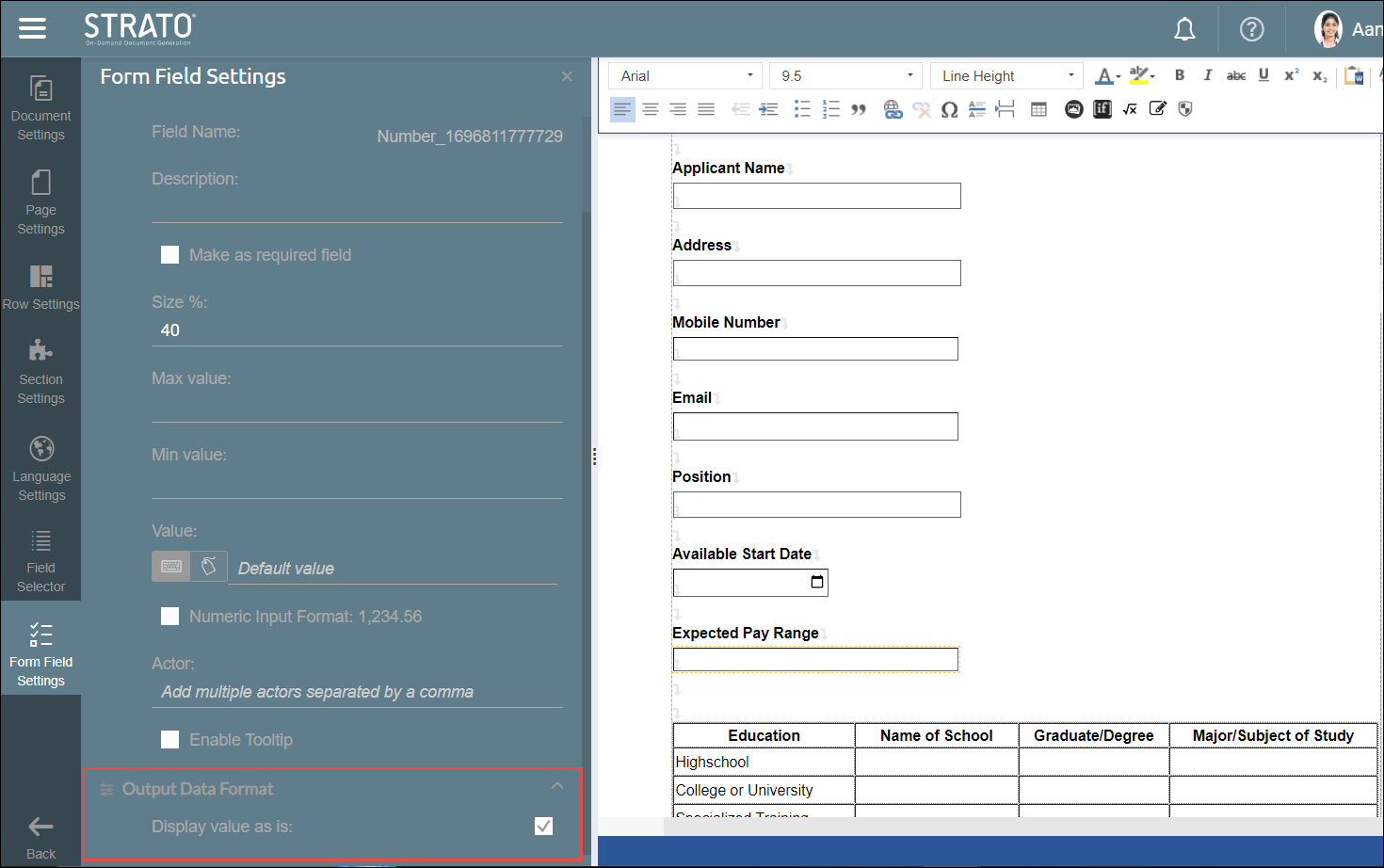Uncheck Display value as is
This screenshot has width=1384, height=868.
point(543,827)
